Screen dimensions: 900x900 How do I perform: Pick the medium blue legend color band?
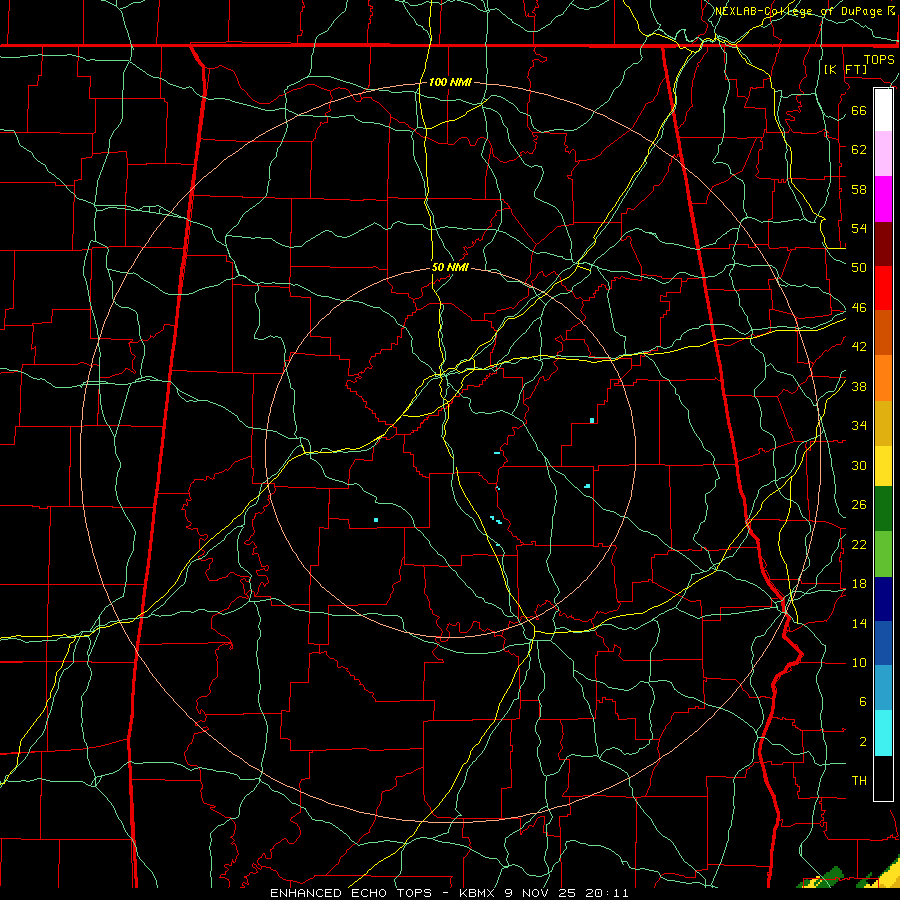click(883, 643)
